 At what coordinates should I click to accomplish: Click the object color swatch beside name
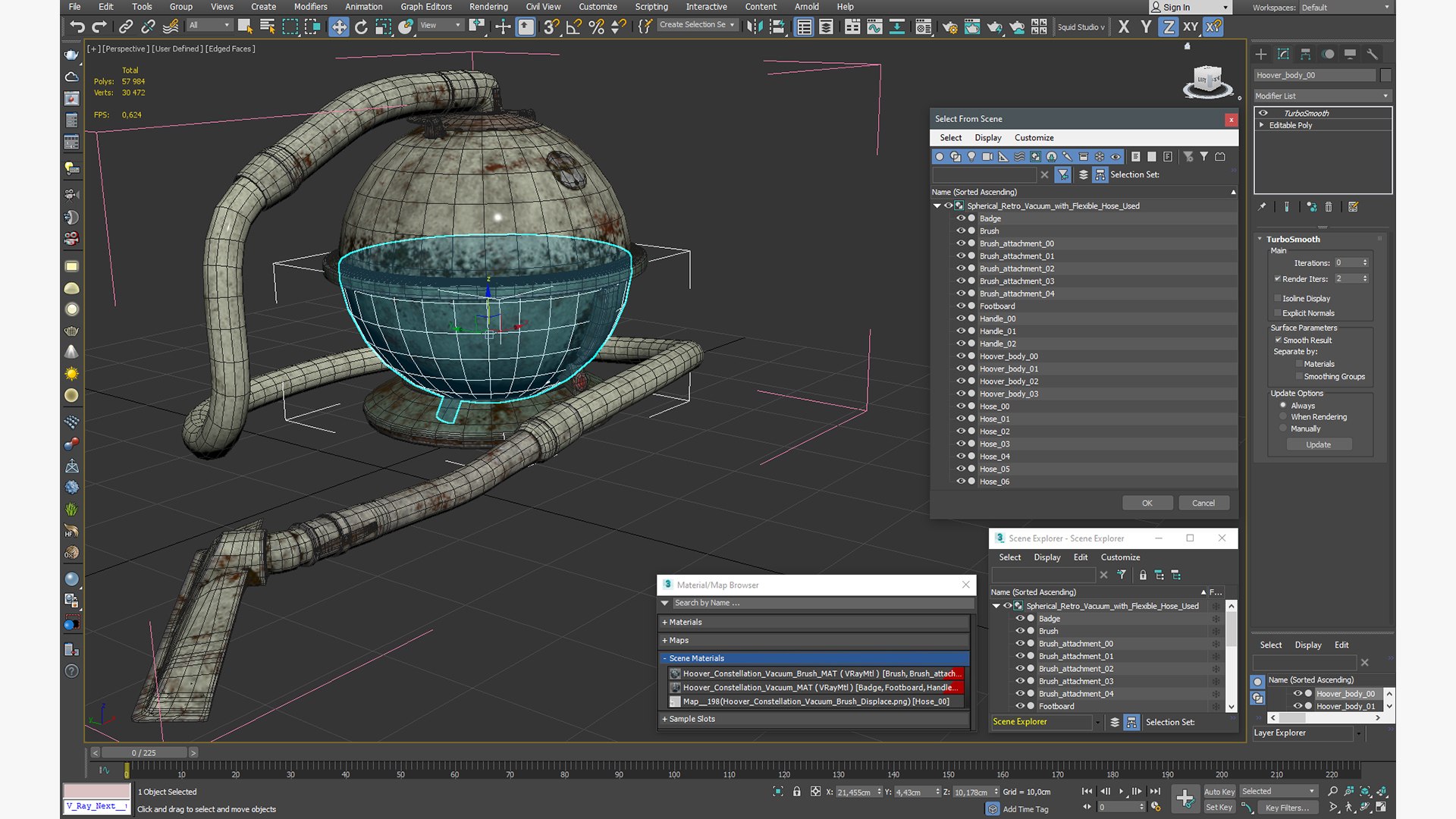[1385, 75]
